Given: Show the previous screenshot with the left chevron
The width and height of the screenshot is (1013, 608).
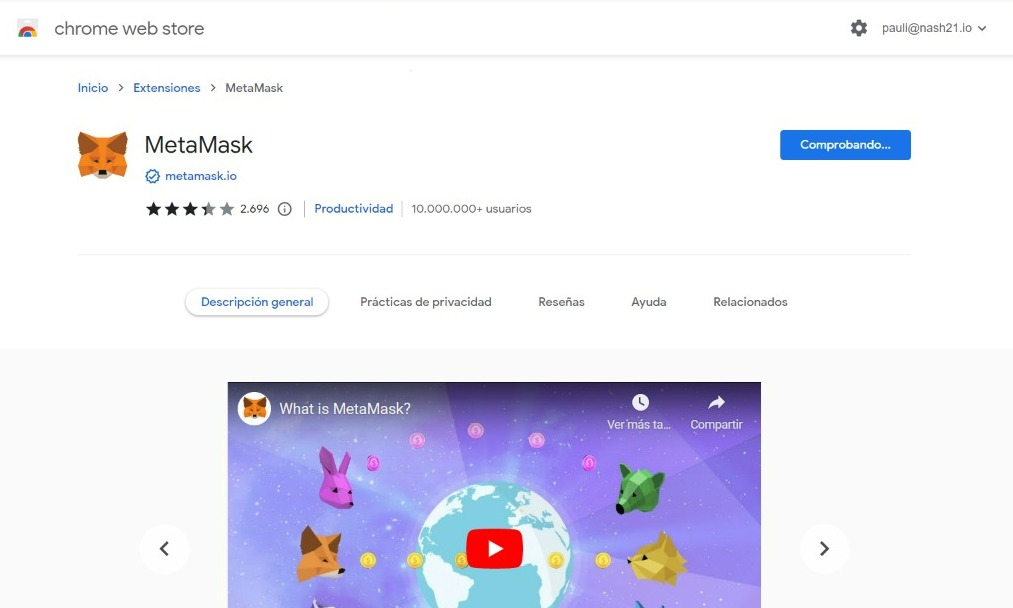Looking at the screenshot, I should coord(164,549).
